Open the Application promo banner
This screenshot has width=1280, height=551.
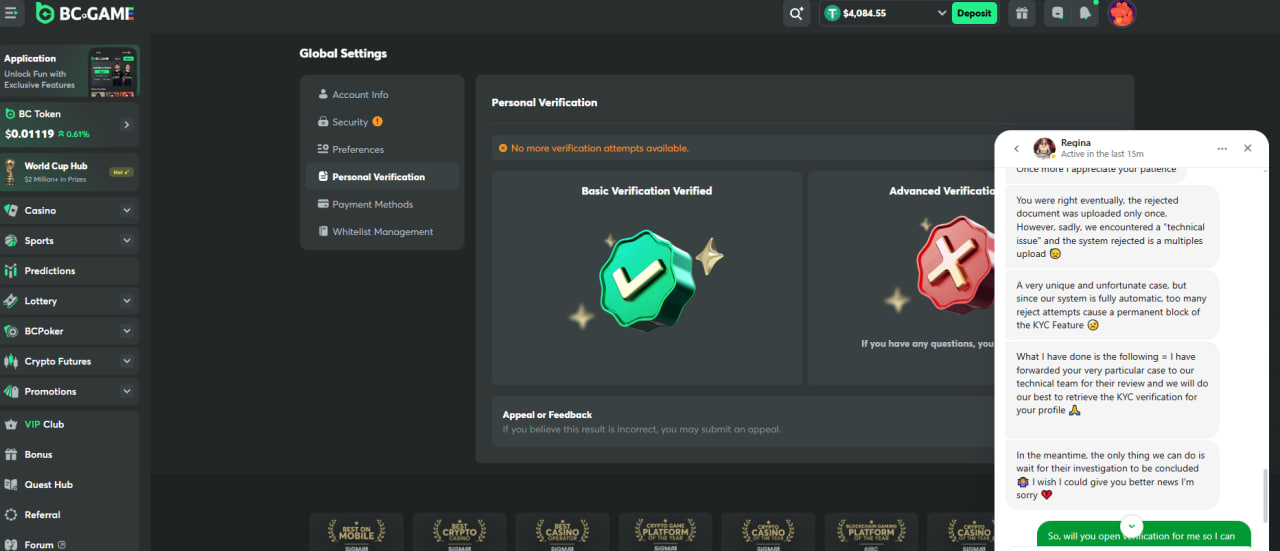(x=70, y=71)
